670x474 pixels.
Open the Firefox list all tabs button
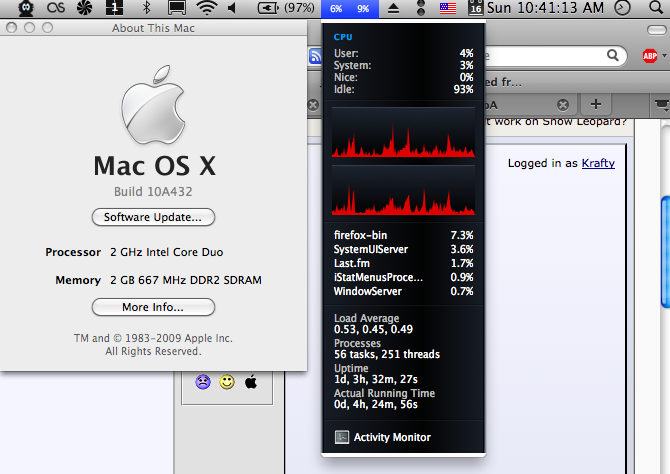[x=661, y=105]
